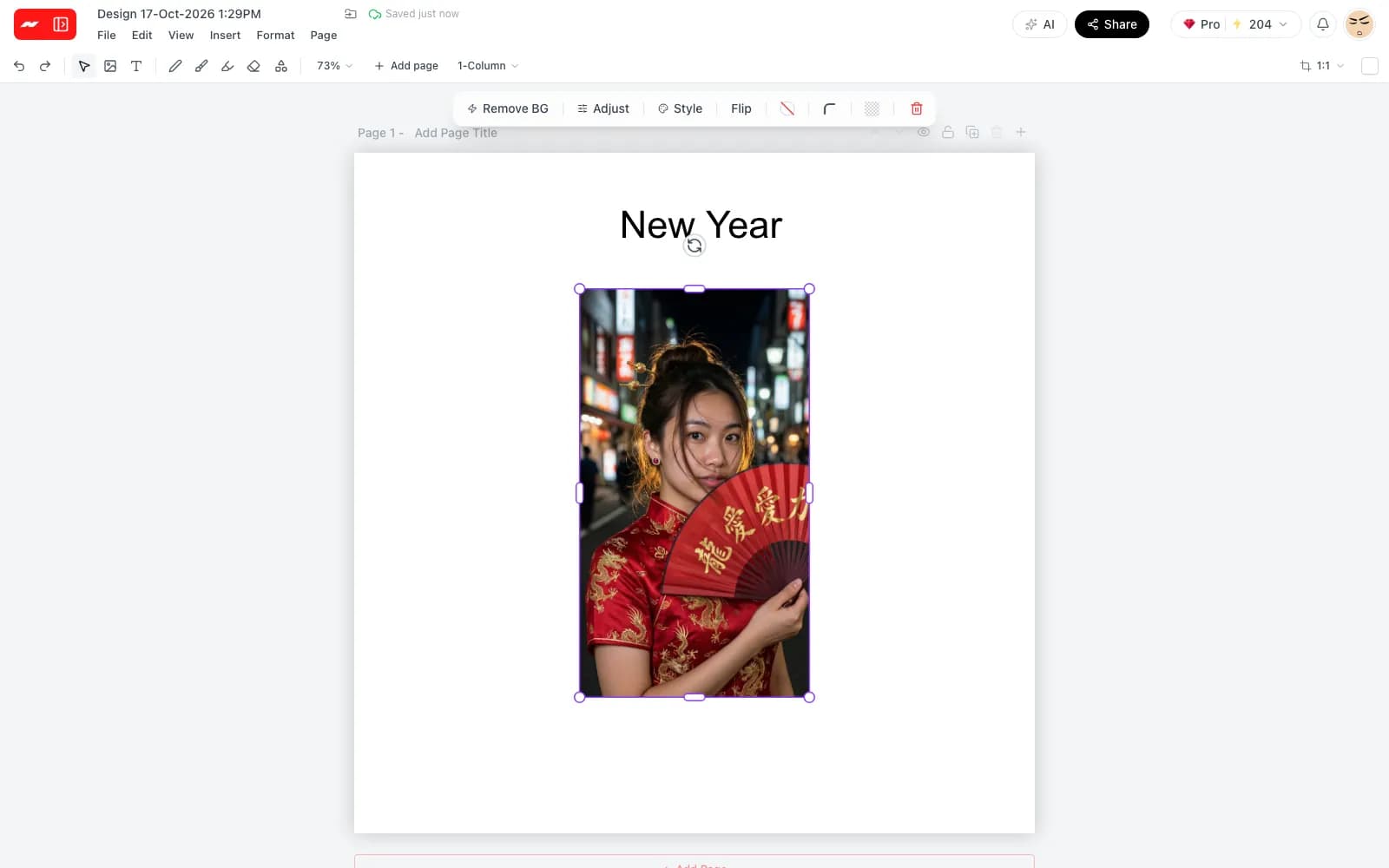Click the red app home logo
The image size is (1389, 868).
click(45, 24)
